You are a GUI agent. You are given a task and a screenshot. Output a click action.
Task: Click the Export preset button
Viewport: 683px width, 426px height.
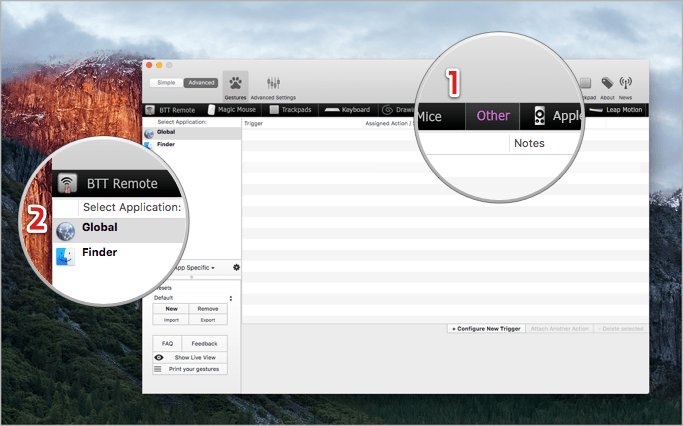point(208,320)
